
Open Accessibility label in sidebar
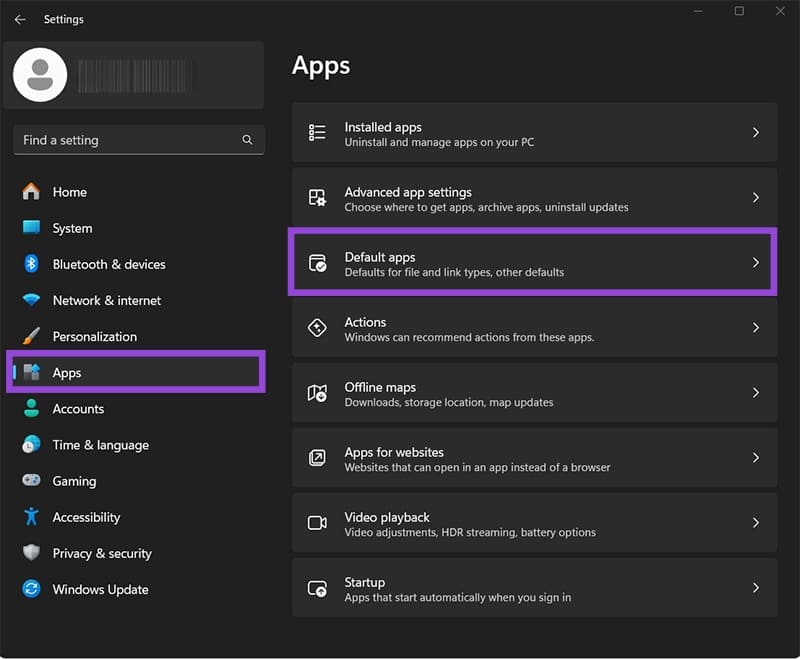(86, 517)
